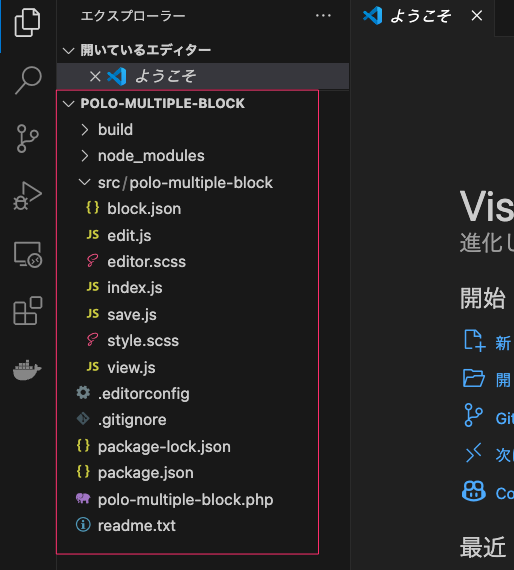Open the Docker view icon

[27, 370]
